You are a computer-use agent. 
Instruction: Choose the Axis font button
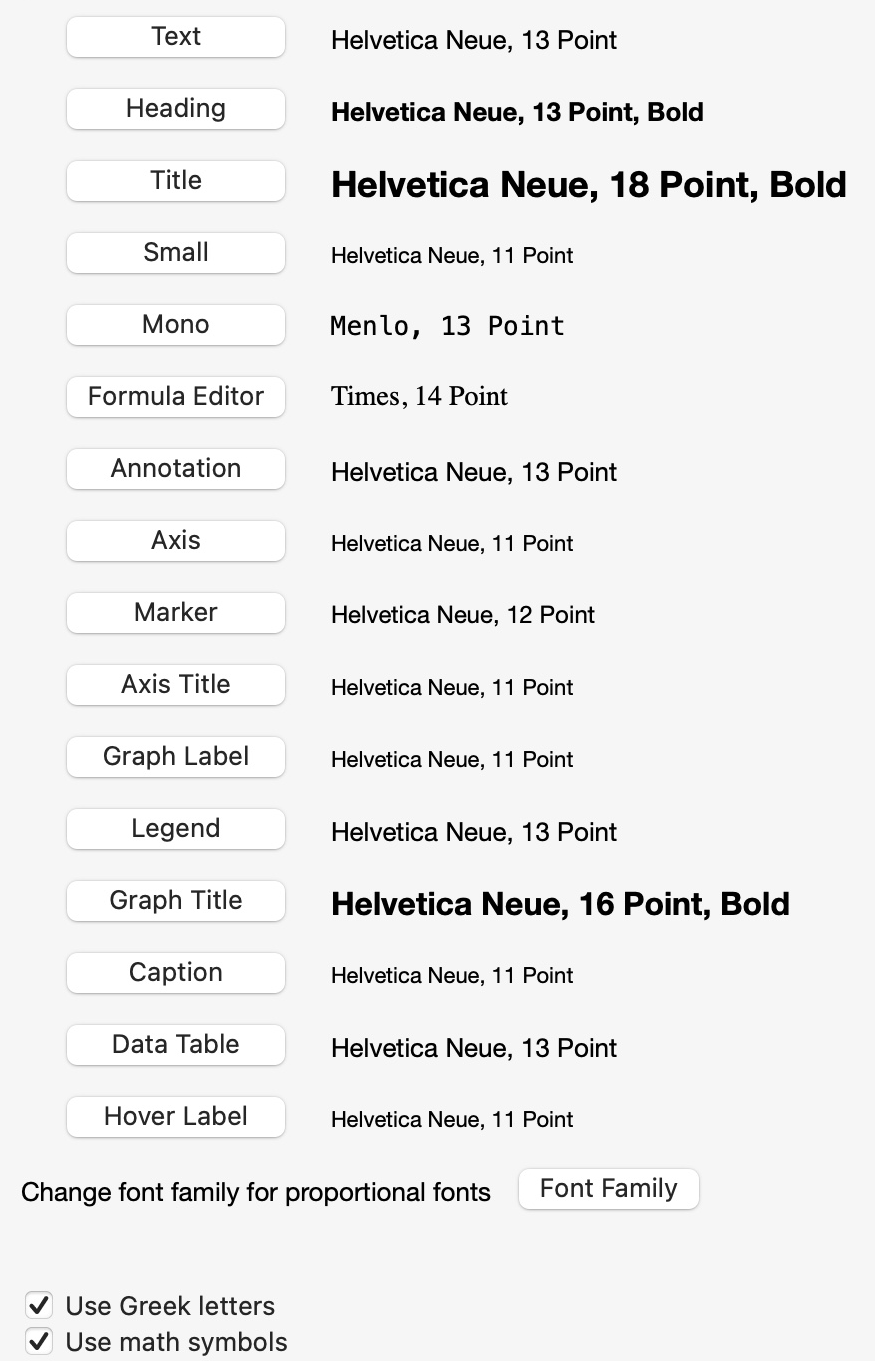[176, 541]
